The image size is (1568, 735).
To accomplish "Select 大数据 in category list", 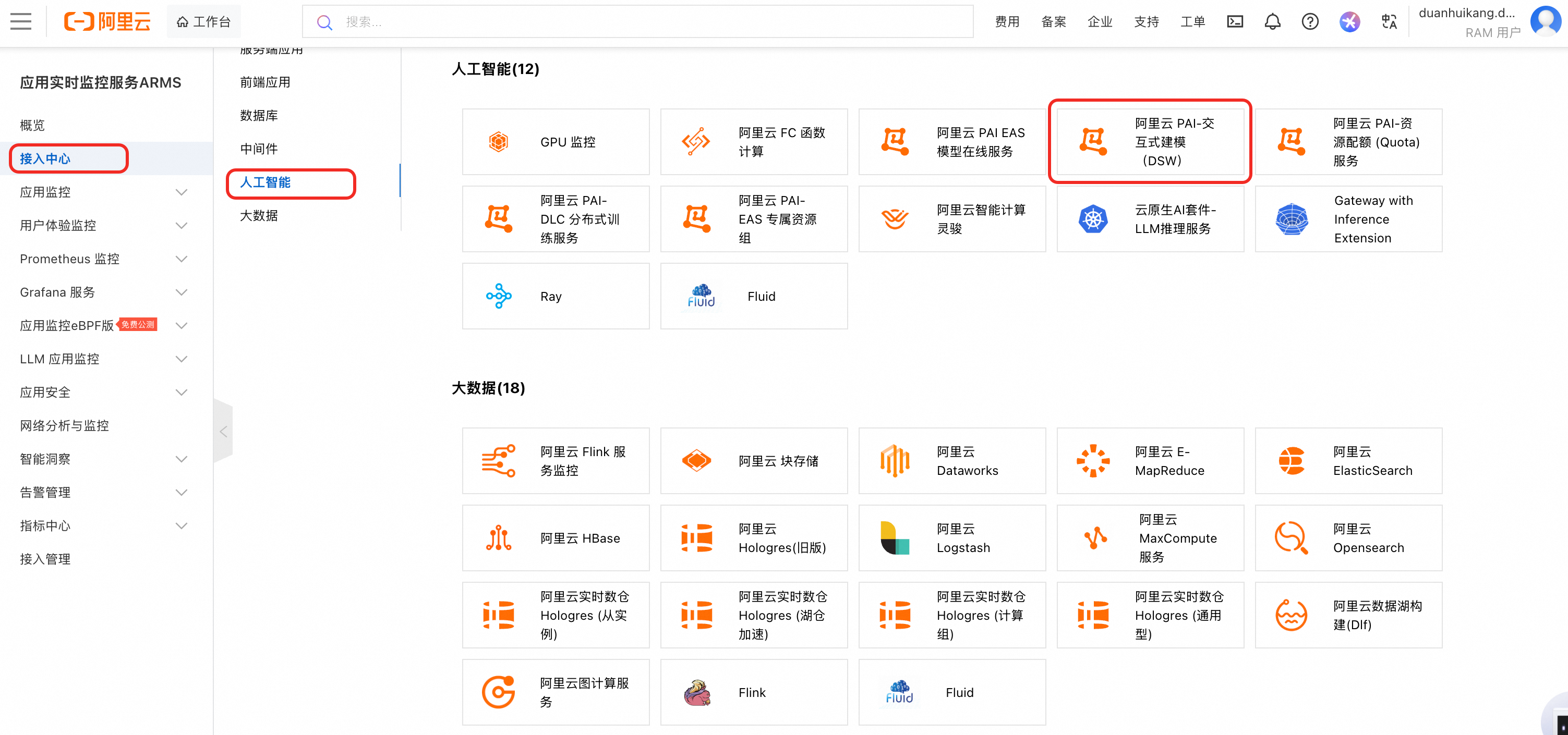I will coord(259,216).
